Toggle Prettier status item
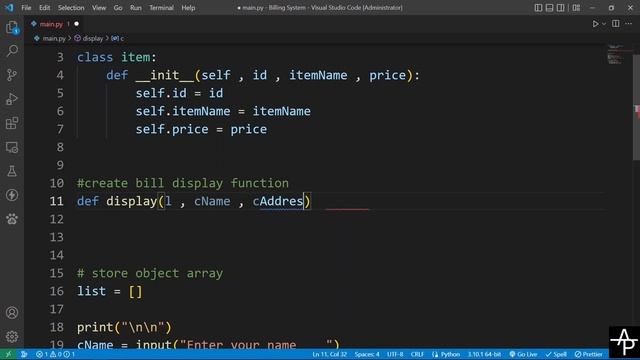 tap(588, 354)
